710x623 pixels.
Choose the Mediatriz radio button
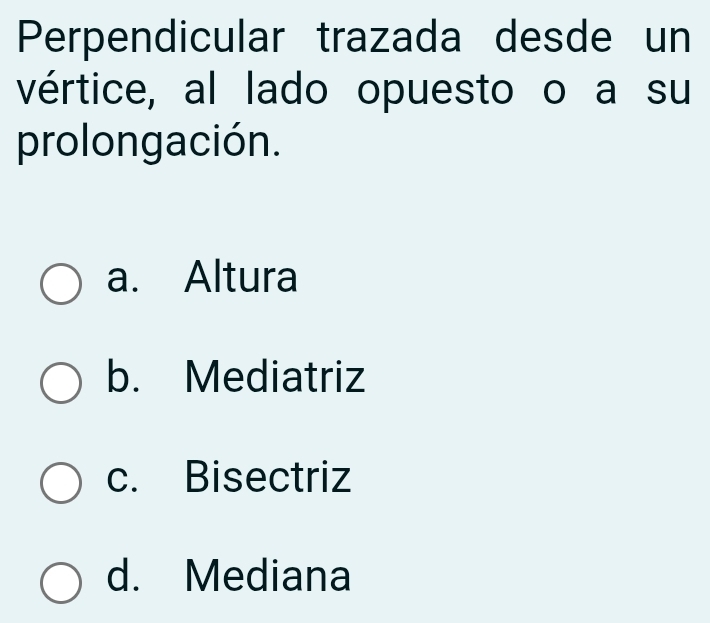pyautogui.click(x=61, y=383)
